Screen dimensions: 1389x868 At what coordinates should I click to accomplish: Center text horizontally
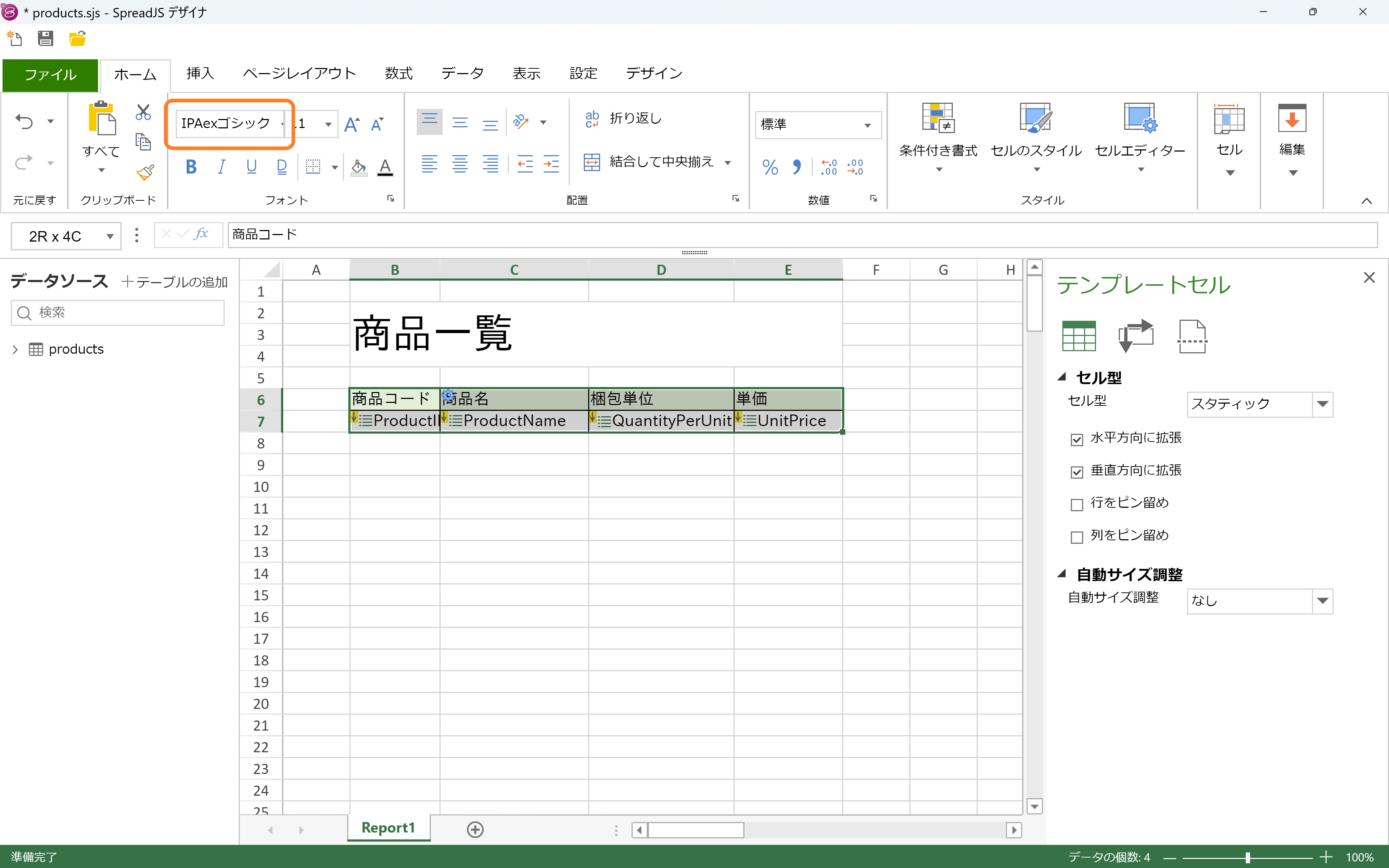point(460,164)
